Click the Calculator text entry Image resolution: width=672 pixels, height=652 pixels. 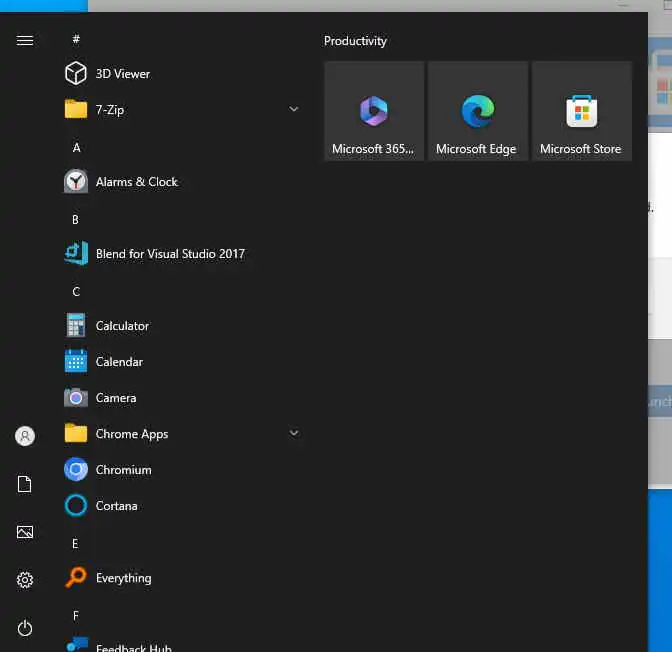point(122,326)
